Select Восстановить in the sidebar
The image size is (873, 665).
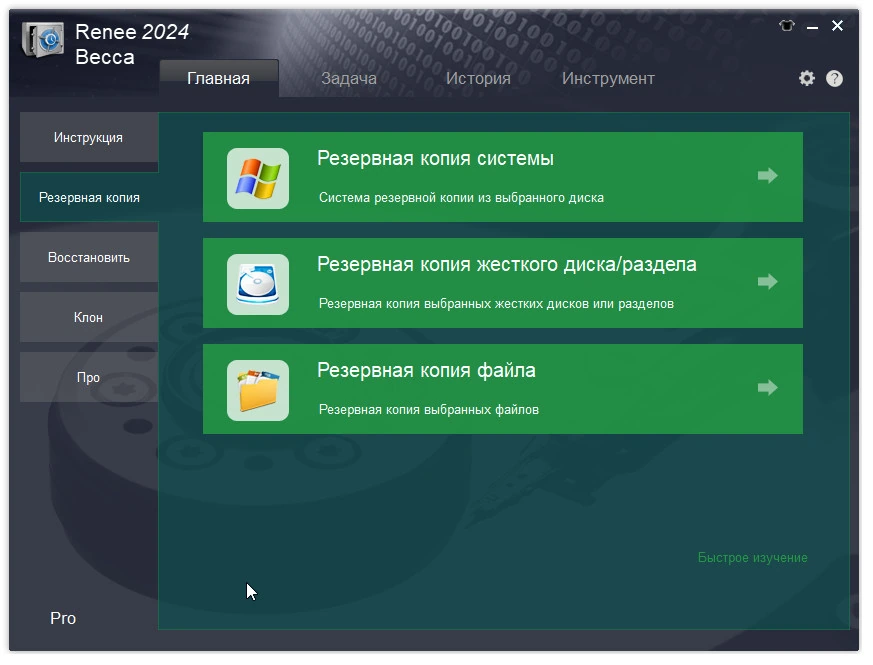89,257
